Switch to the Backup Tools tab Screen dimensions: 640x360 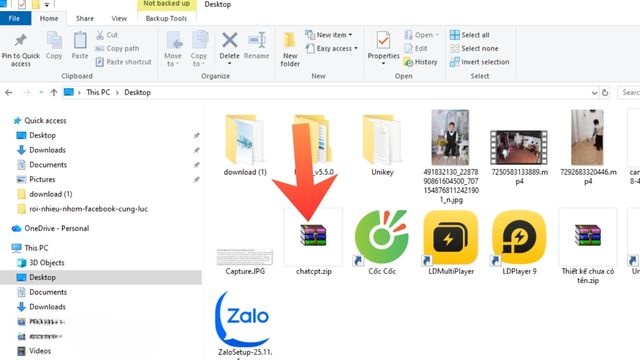[x=166, y=18]
